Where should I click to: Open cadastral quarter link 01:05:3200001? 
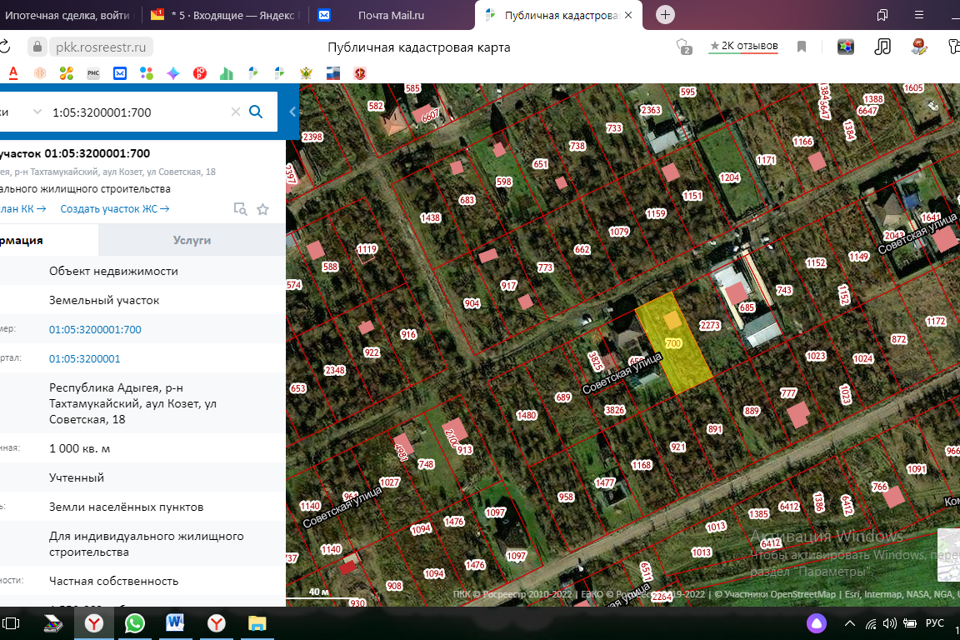click(x=84, y=359)
